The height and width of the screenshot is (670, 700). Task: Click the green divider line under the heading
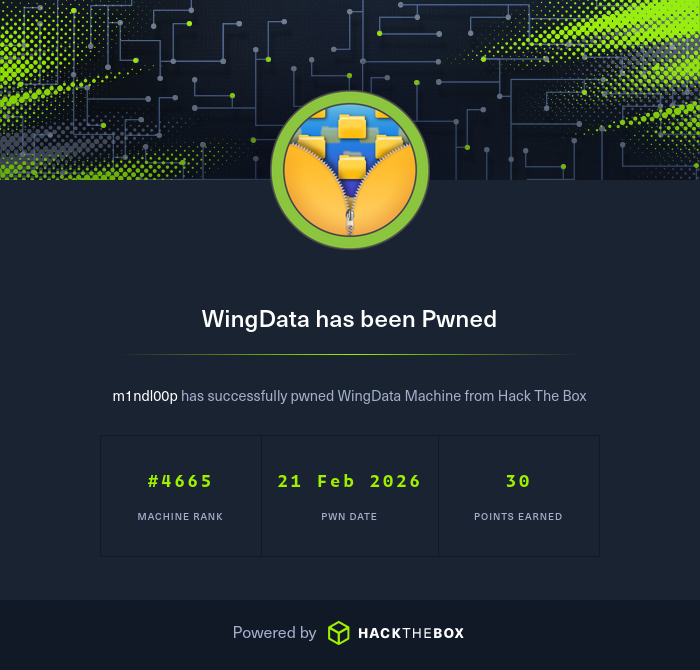click(349, 354)
